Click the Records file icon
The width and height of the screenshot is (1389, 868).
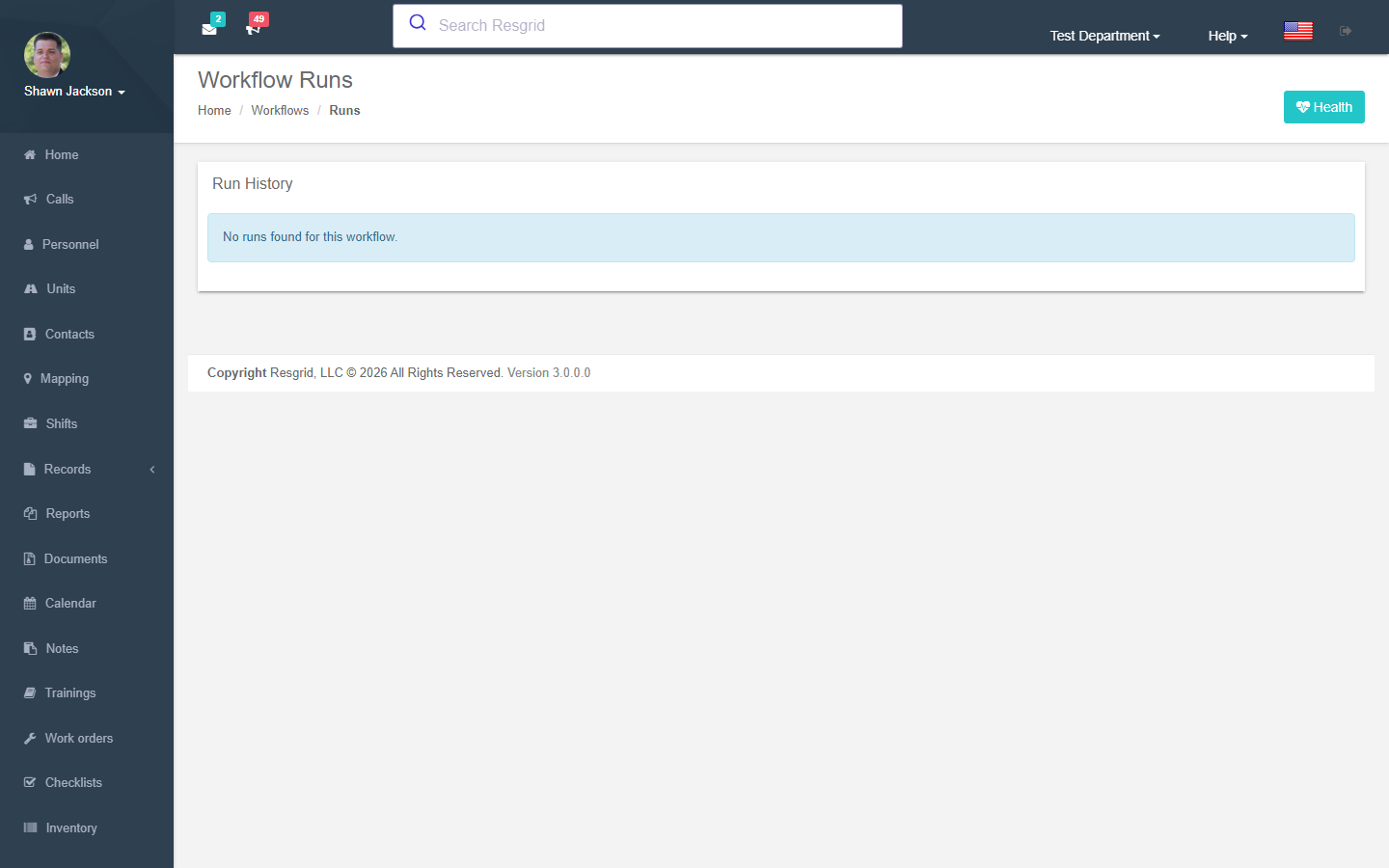click(29, 470)
